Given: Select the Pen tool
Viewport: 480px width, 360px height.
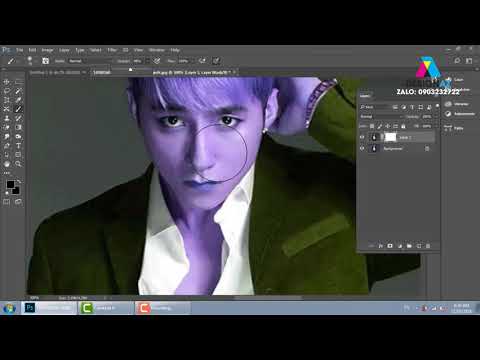Looking at the screenshot, I should point(6,146).
